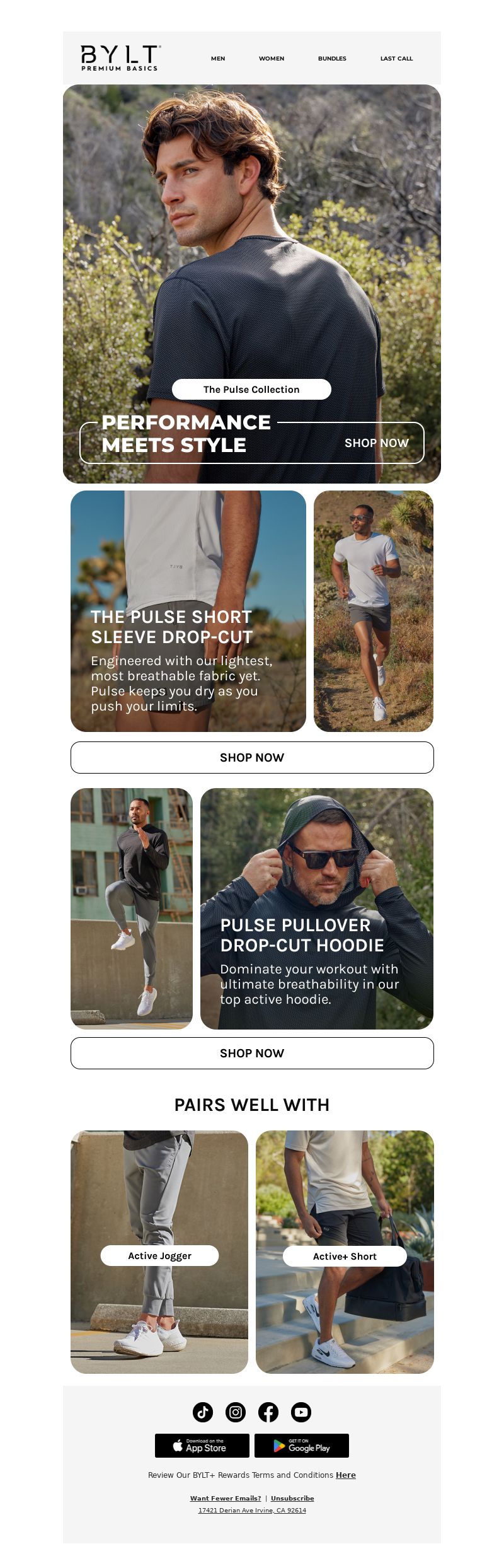Open the Instagram social icon
Viewport: 504px width, 1568px height.
pyautogui.click(x=236, y=1412)
